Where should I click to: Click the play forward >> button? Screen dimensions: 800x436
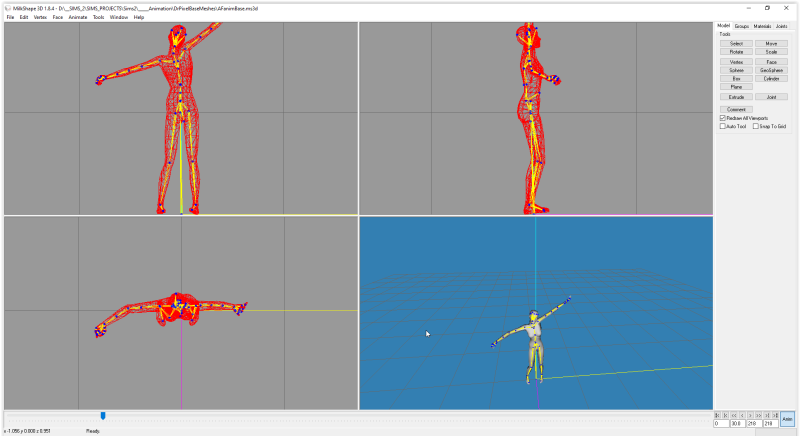759,415
